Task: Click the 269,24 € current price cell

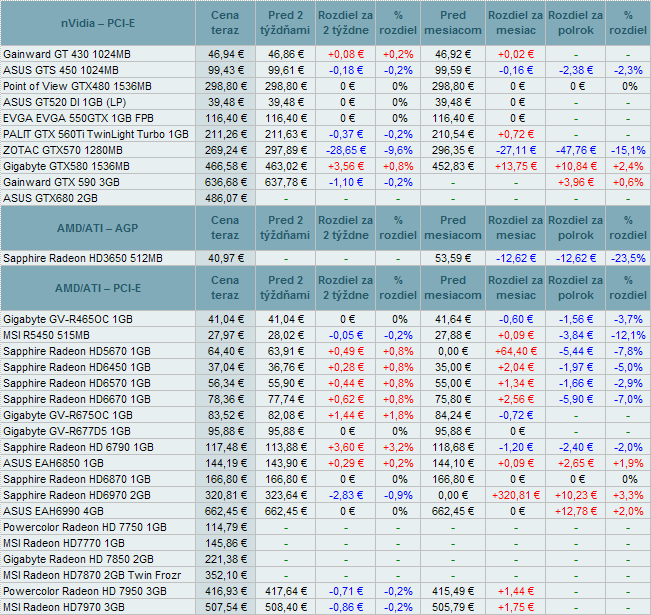Action: tap(226, 150)
